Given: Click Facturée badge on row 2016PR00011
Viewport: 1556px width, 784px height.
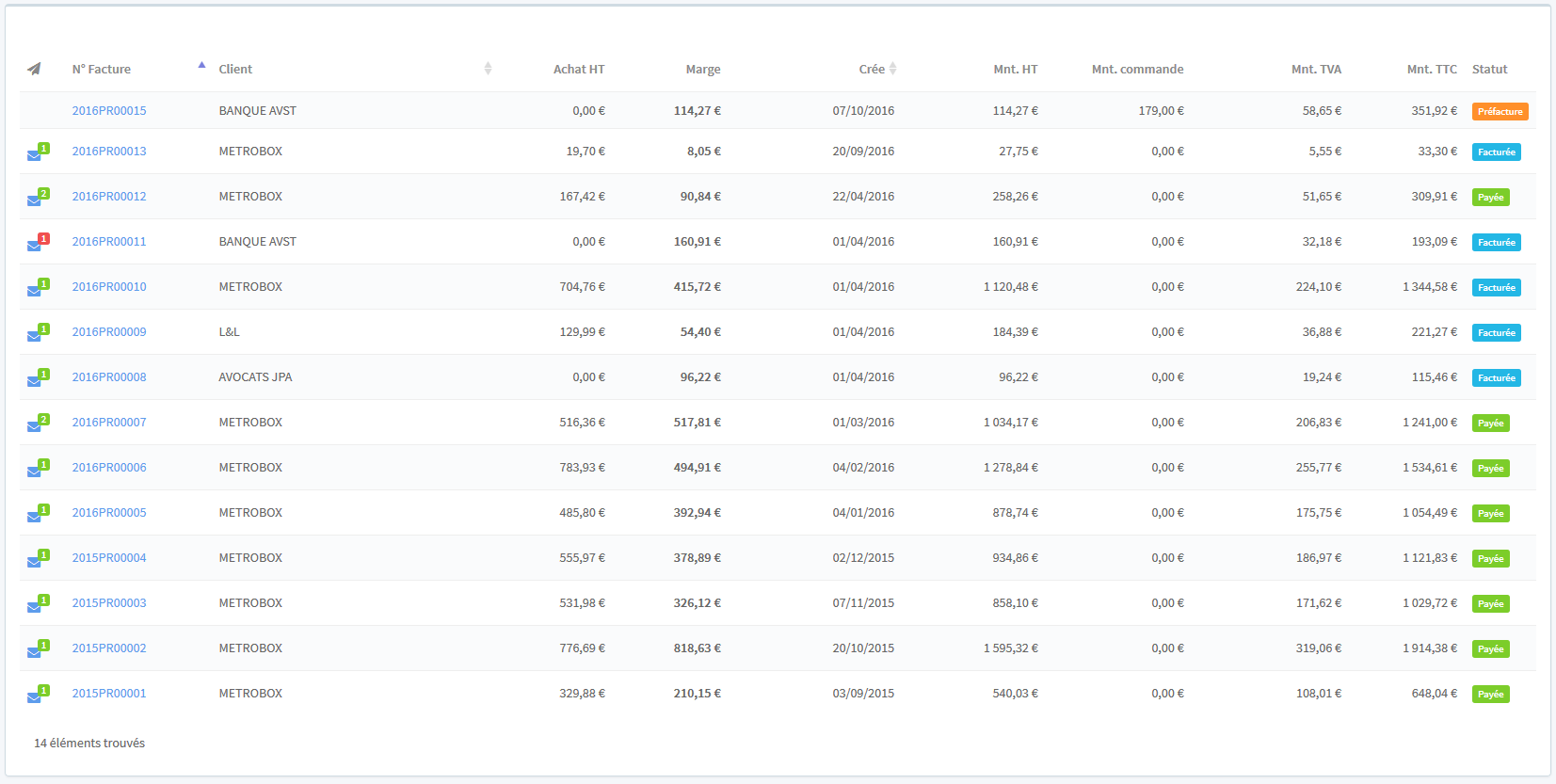Looking at the screenshot, I should tap(1496, 242).
